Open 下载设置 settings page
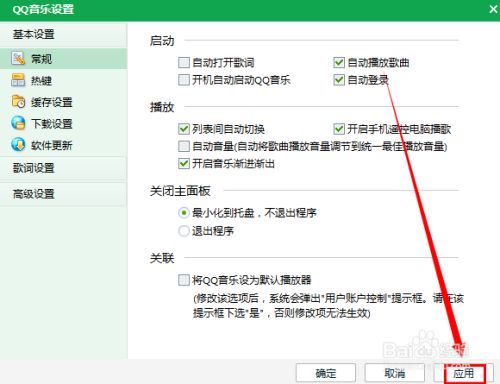500x384 pixels. tap(63, 124)
